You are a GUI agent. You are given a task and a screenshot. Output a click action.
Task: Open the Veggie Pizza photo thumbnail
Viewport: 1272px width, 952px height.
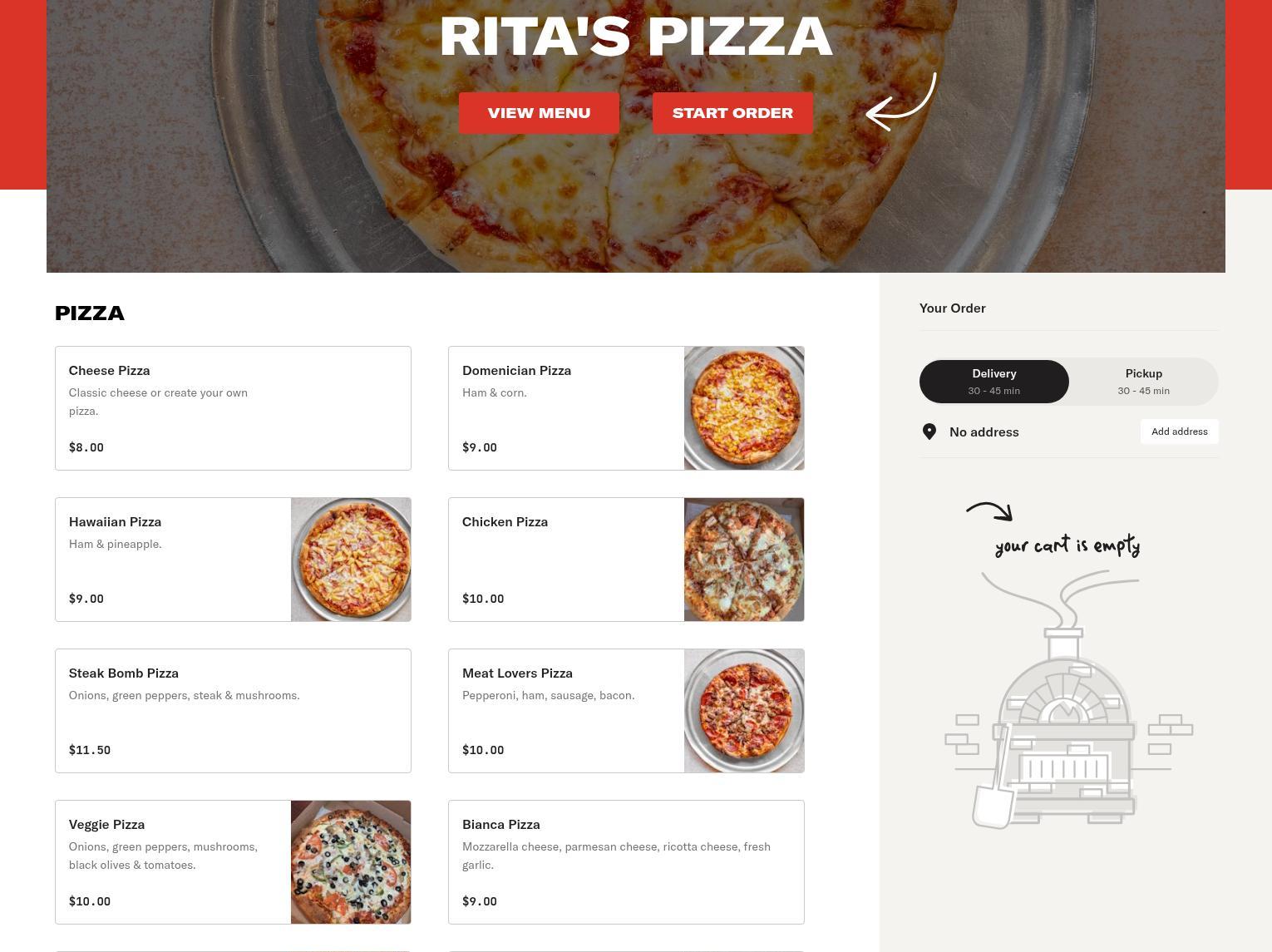point(351,862)
